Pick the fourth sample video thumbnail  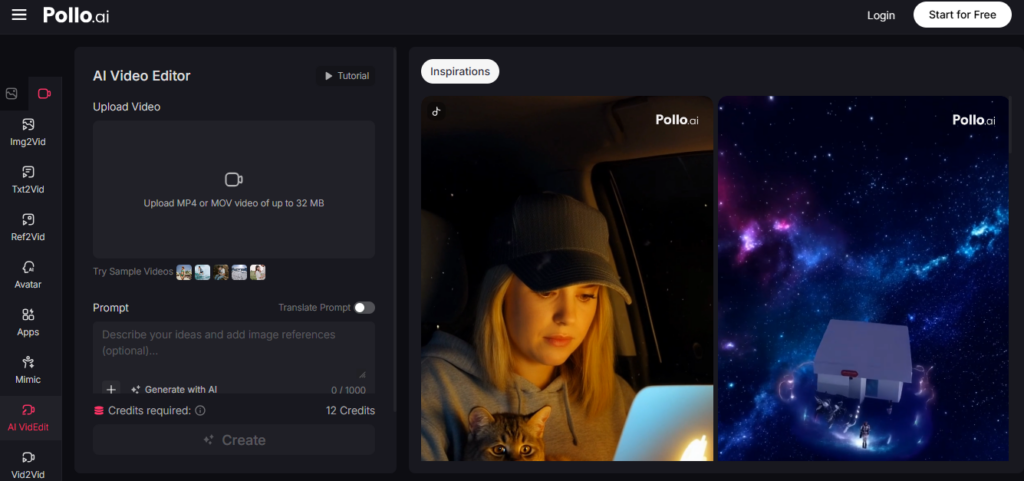pyautogui.click(x=239, y=272)
